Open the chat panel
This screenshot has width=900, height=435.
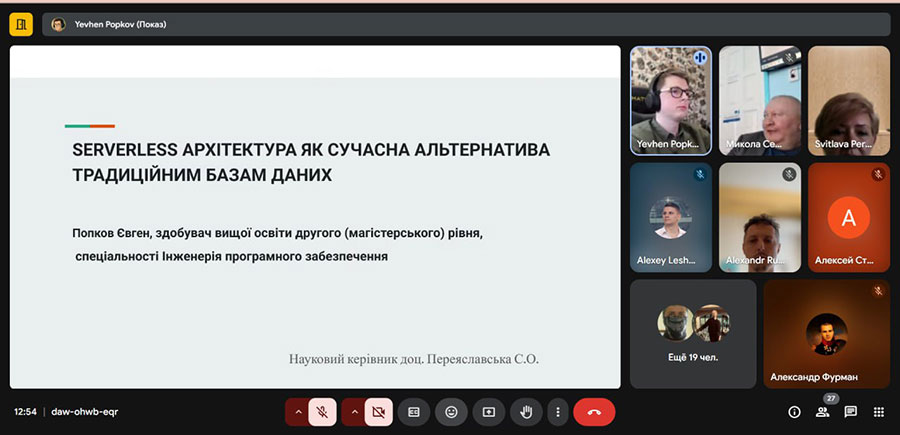click(851, 412)
